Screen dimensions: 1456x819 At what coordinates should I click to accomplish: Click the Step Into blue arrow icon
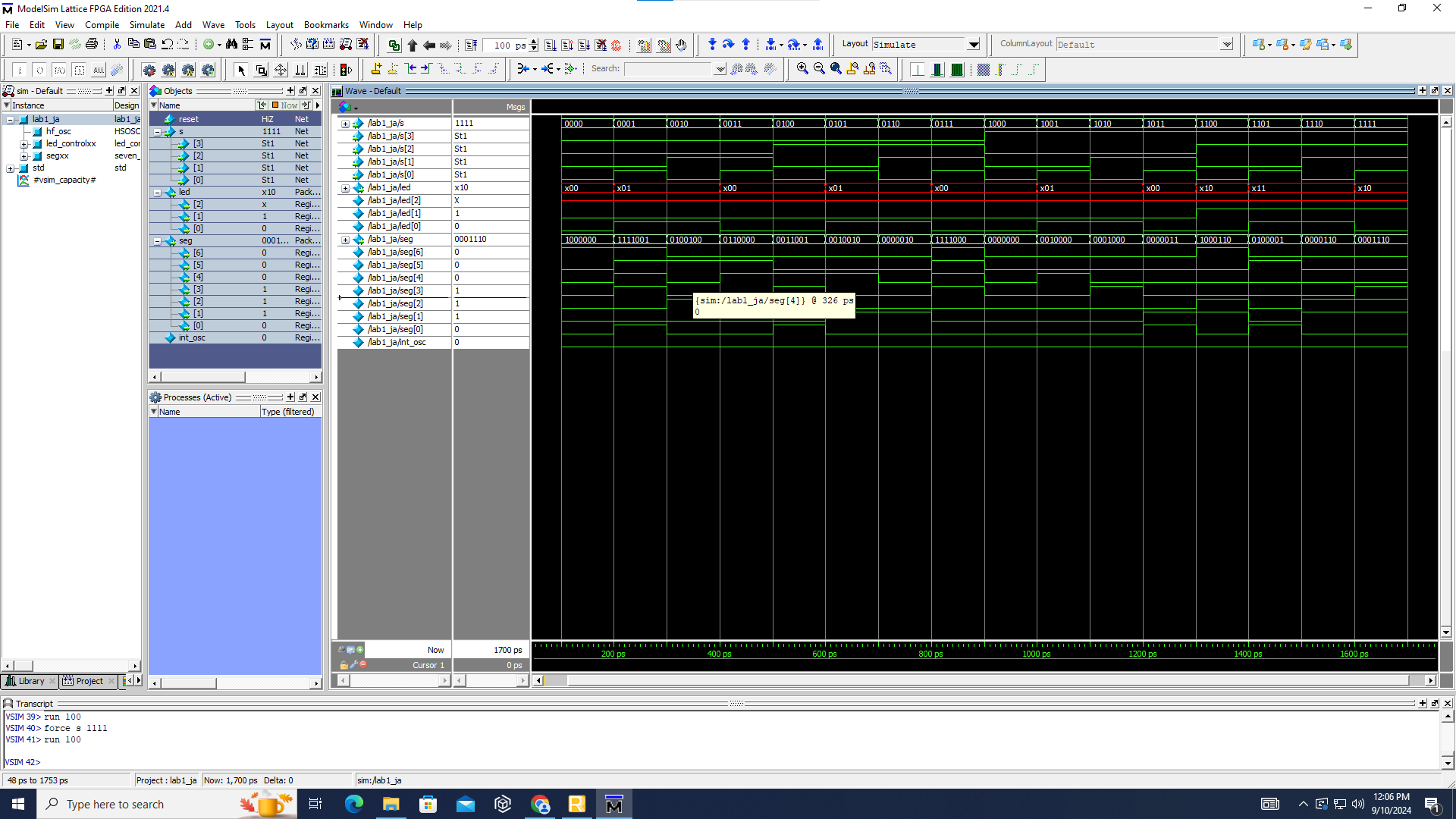click(711, 45)
